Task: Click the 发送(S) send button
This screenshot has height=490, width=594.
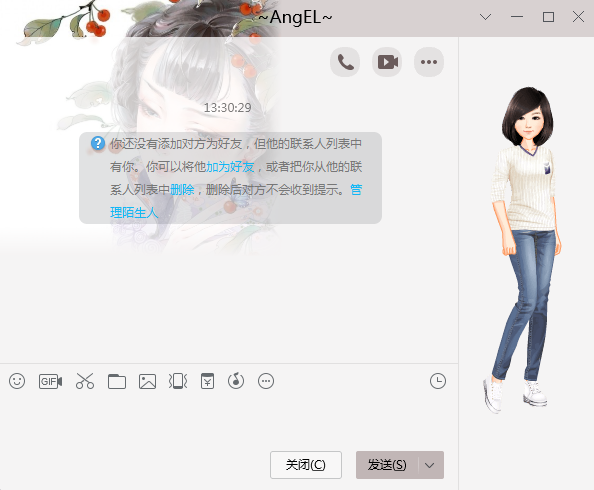Action: (x=387, y=465)
